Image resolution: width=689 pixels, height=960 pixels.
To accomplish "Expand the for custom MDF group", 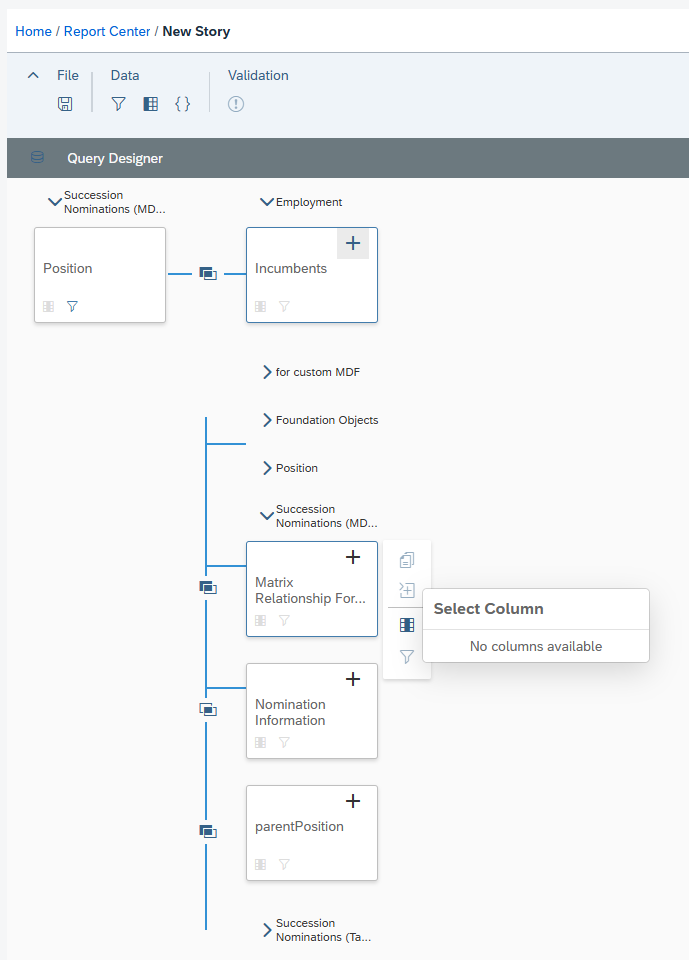I will coord(267,372).
